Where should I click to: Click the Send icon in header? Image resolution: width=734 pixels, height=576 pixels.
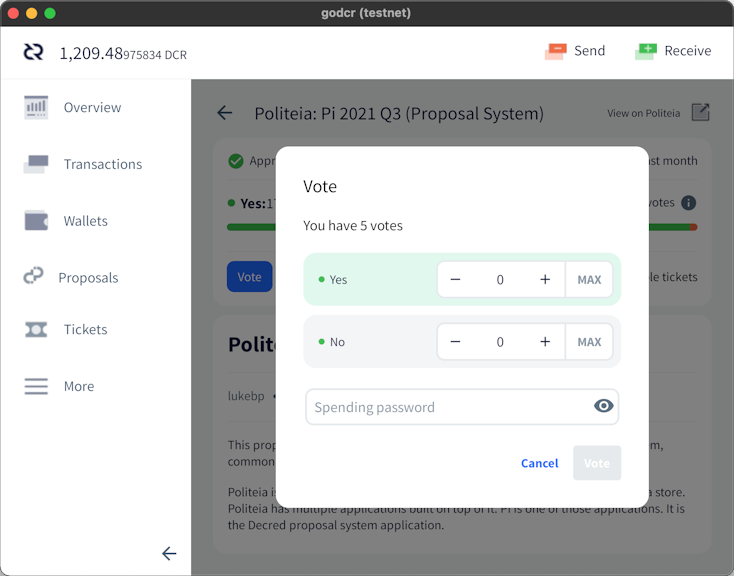point(556,51)
